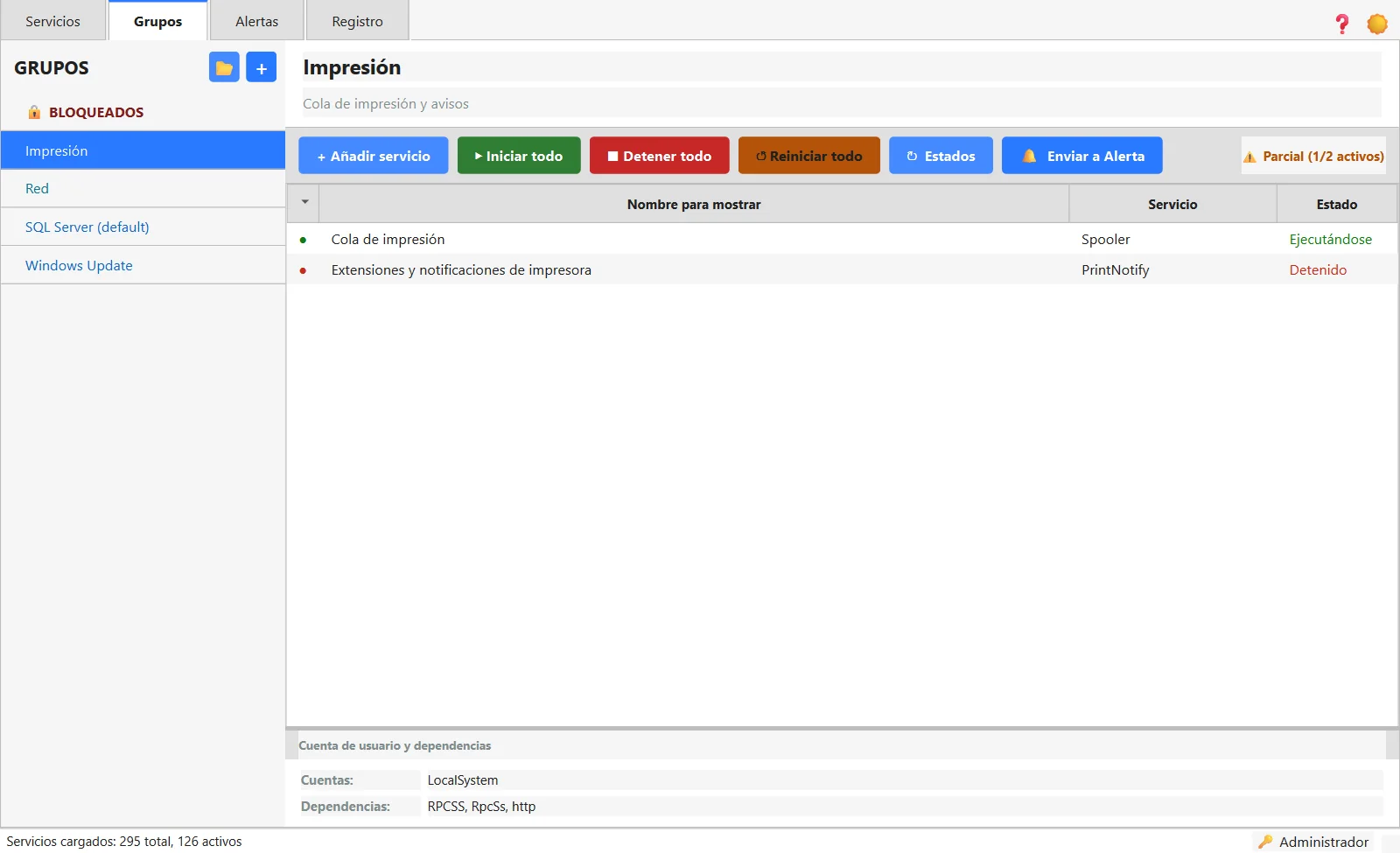Click red status dot for Extensiones row
Image resolution: width=1400 pixels, height=853 pixels.
click(303, 270)
